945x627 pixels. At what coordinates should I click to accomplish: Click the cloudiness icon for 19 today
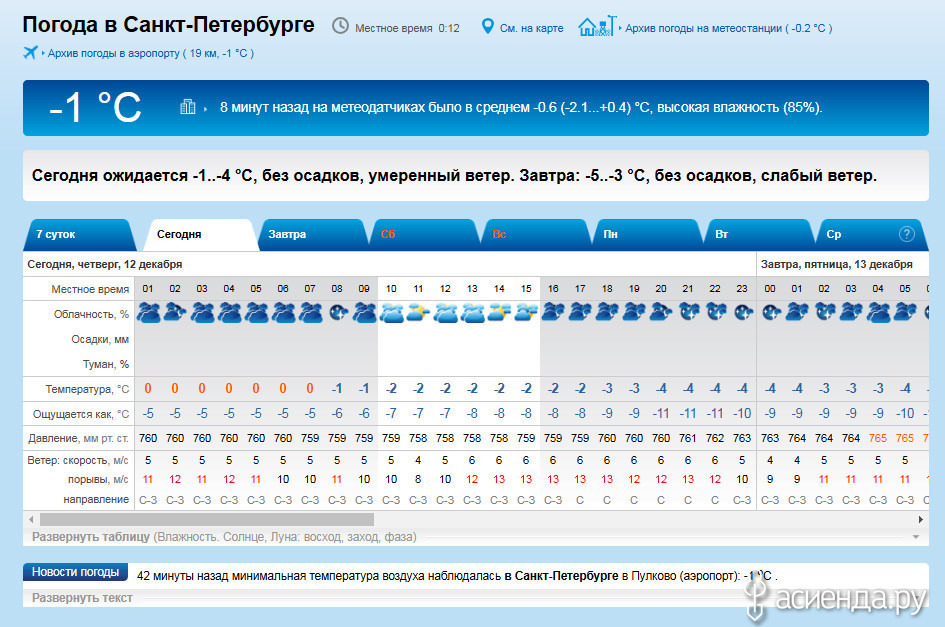[x=634, y=313]
